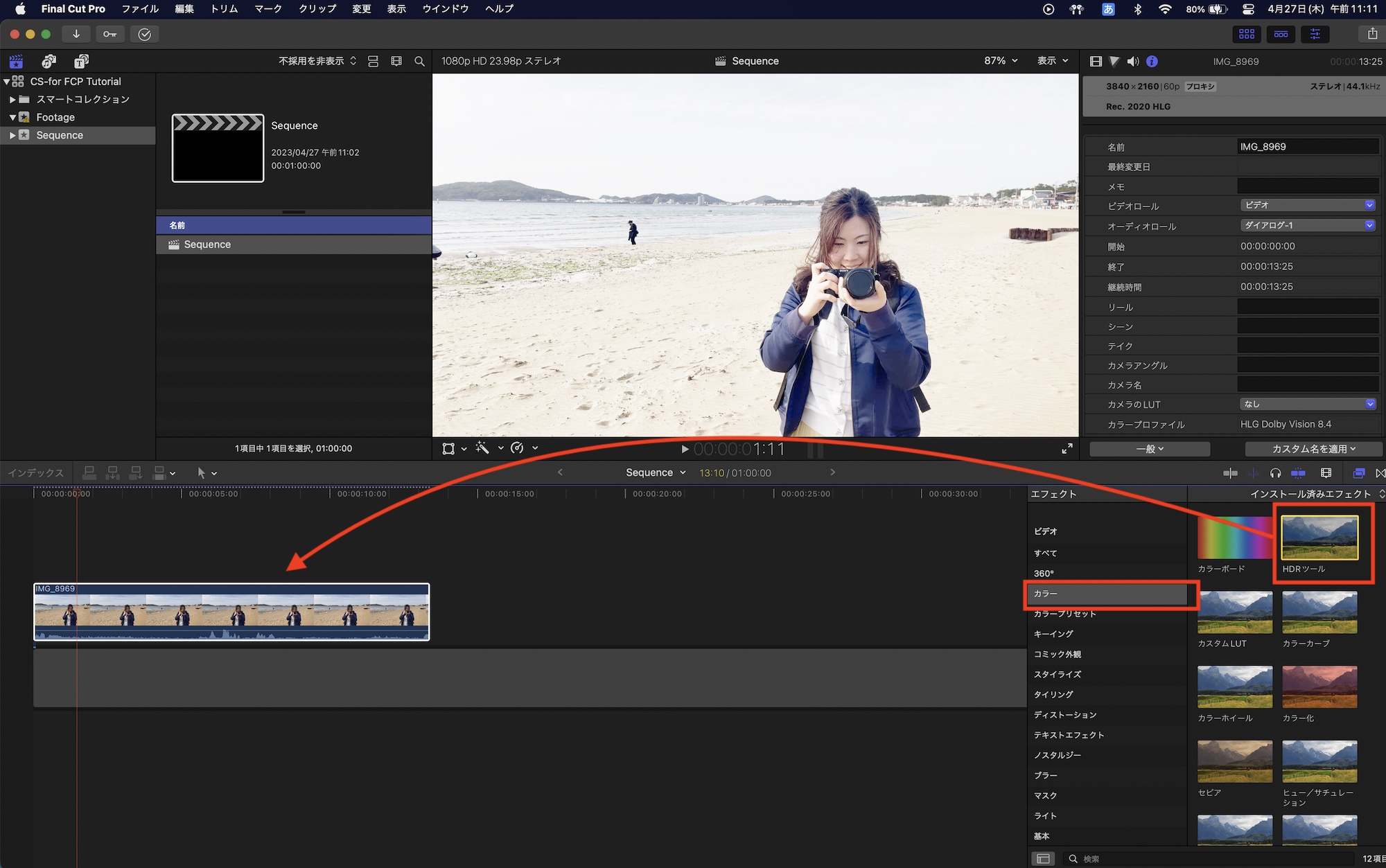
Task: Click the カスタム名を適用 button
Action: pyautogui.click(x=1313, y=449)
